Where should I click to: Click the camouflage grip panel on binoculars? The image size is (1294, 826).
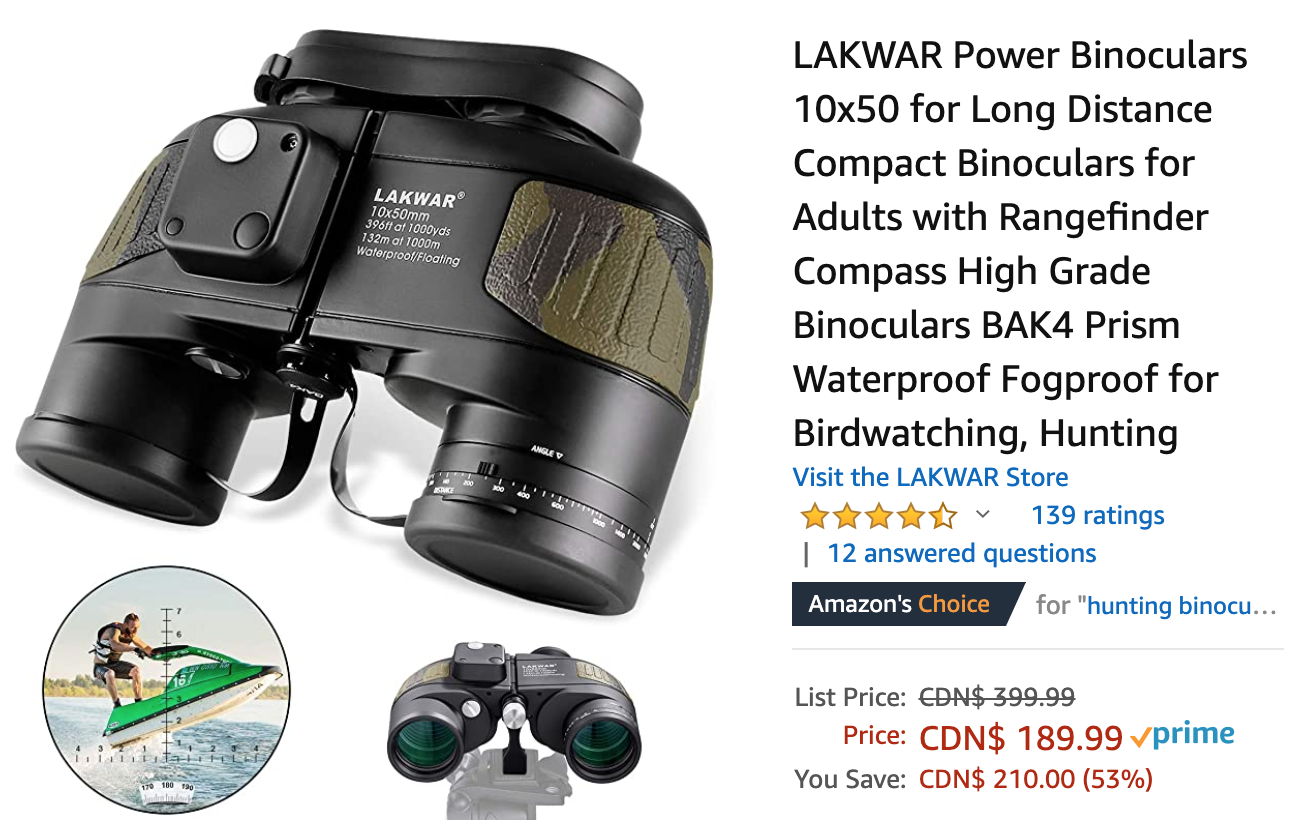point(598,290)
